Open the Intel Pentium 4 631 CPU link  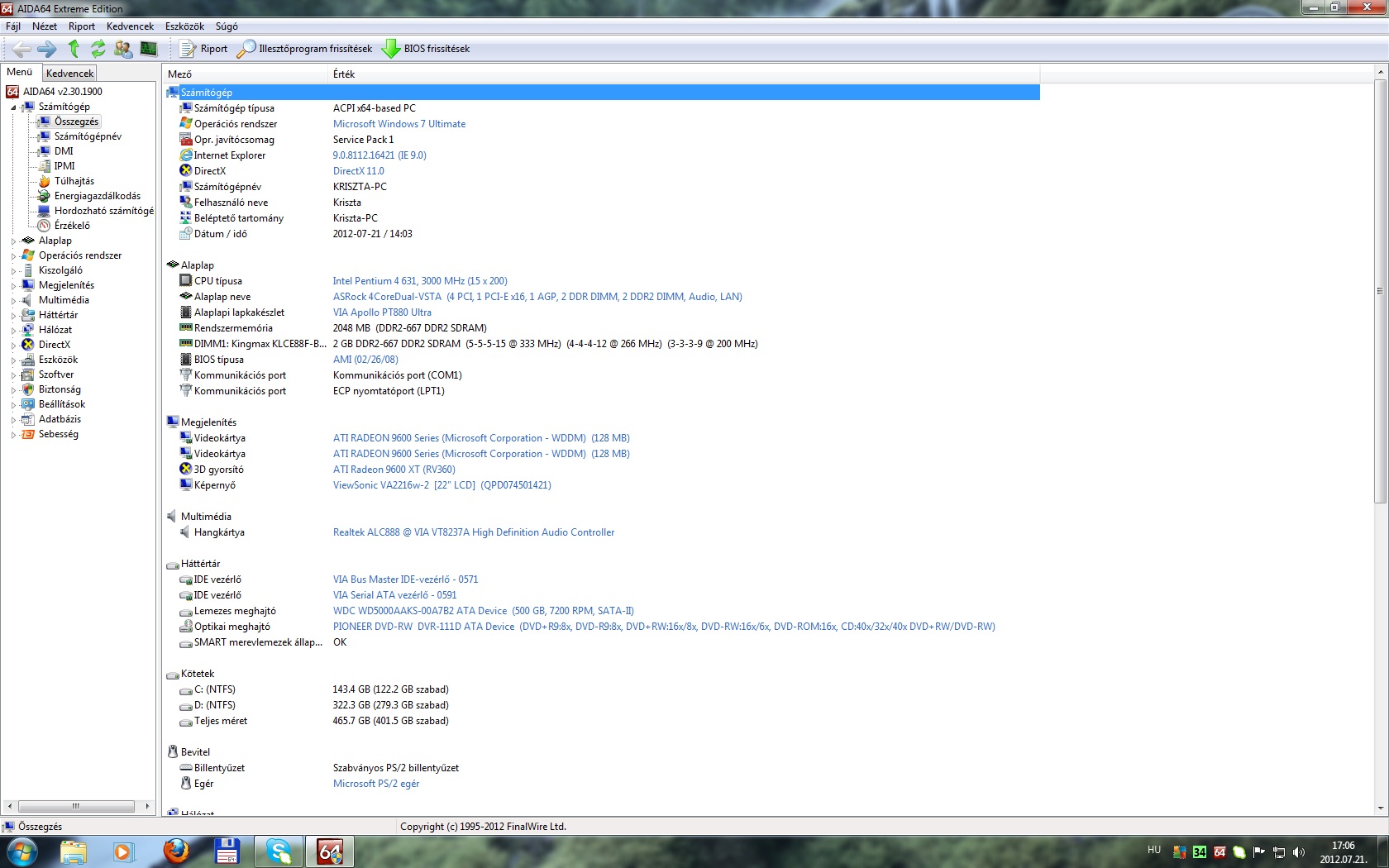pyautogui.click(x=420, y=281)
